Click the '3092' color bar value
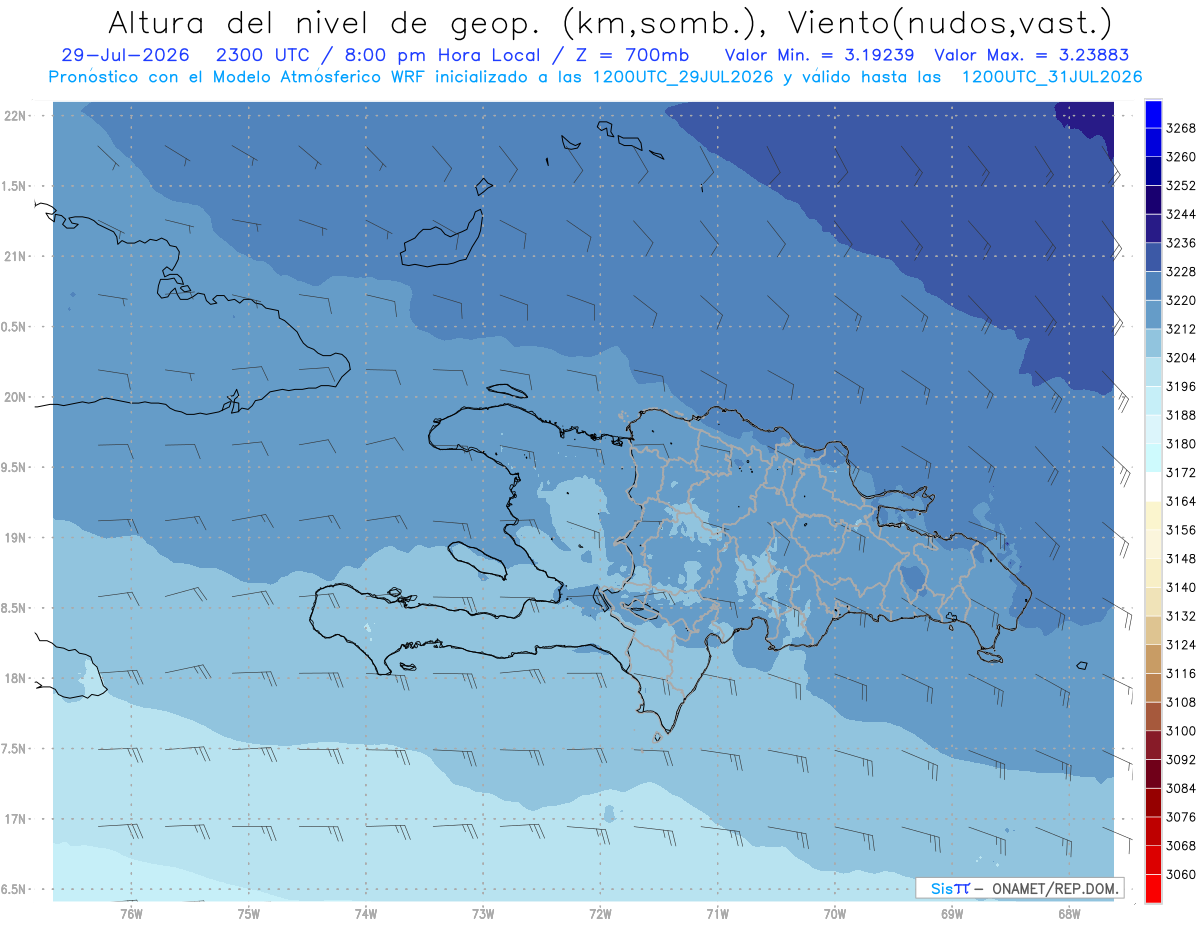Image resolution: width=1200 pixels, height=927 pixels. (1182, 759)
